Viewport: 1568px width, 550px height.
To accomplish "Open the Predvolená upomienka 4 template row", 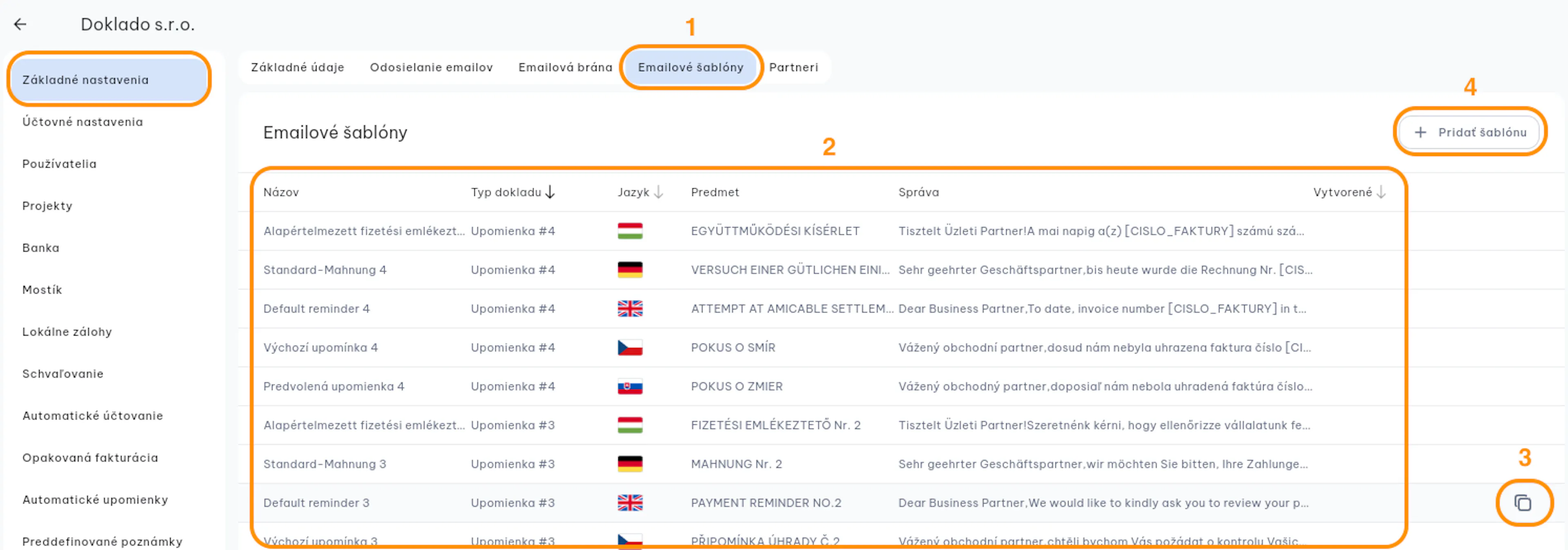I will point(828,387).
